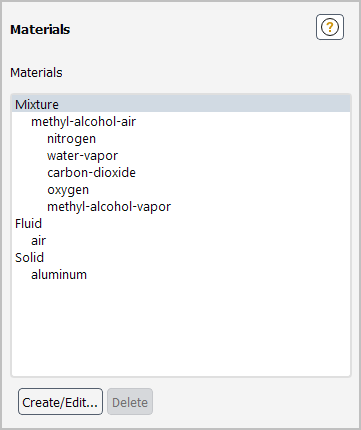Open the Create/Edit materials dialog
The image size is (361, 430).
click(x=60, y=402)
